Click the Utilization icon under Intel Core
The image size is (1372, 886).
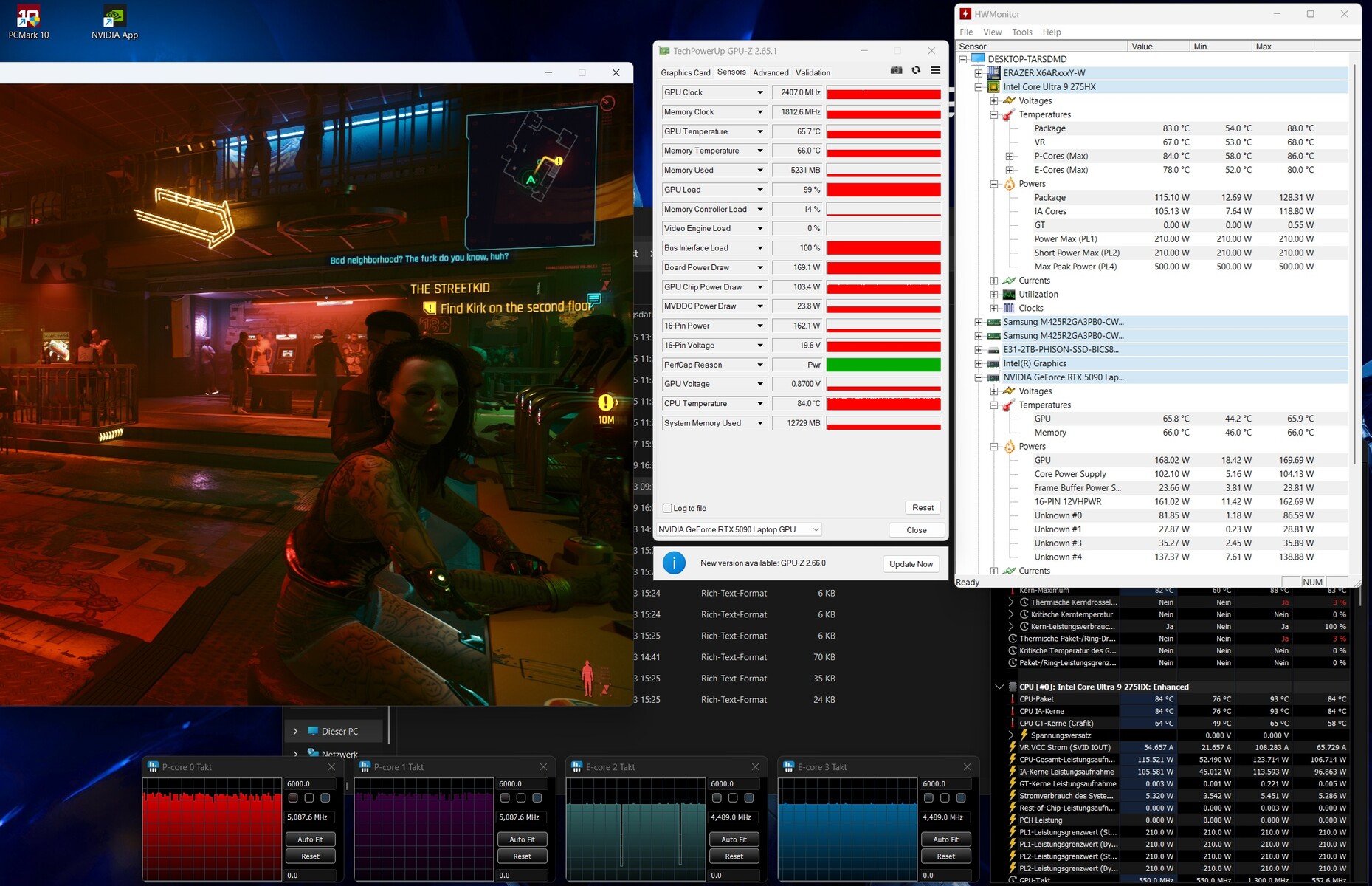[1009, 295]
